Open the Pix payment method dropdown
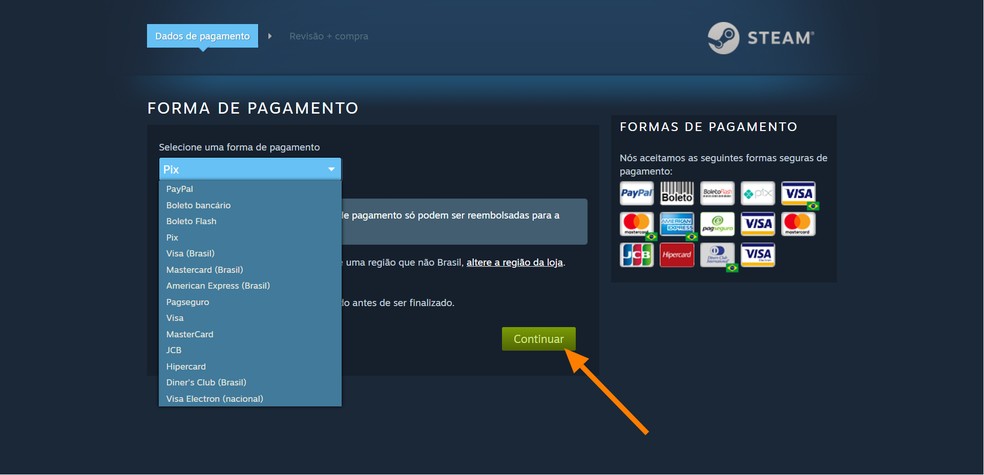Image resolution: width=984 pixels, height=475 pixels. [250, 169]
